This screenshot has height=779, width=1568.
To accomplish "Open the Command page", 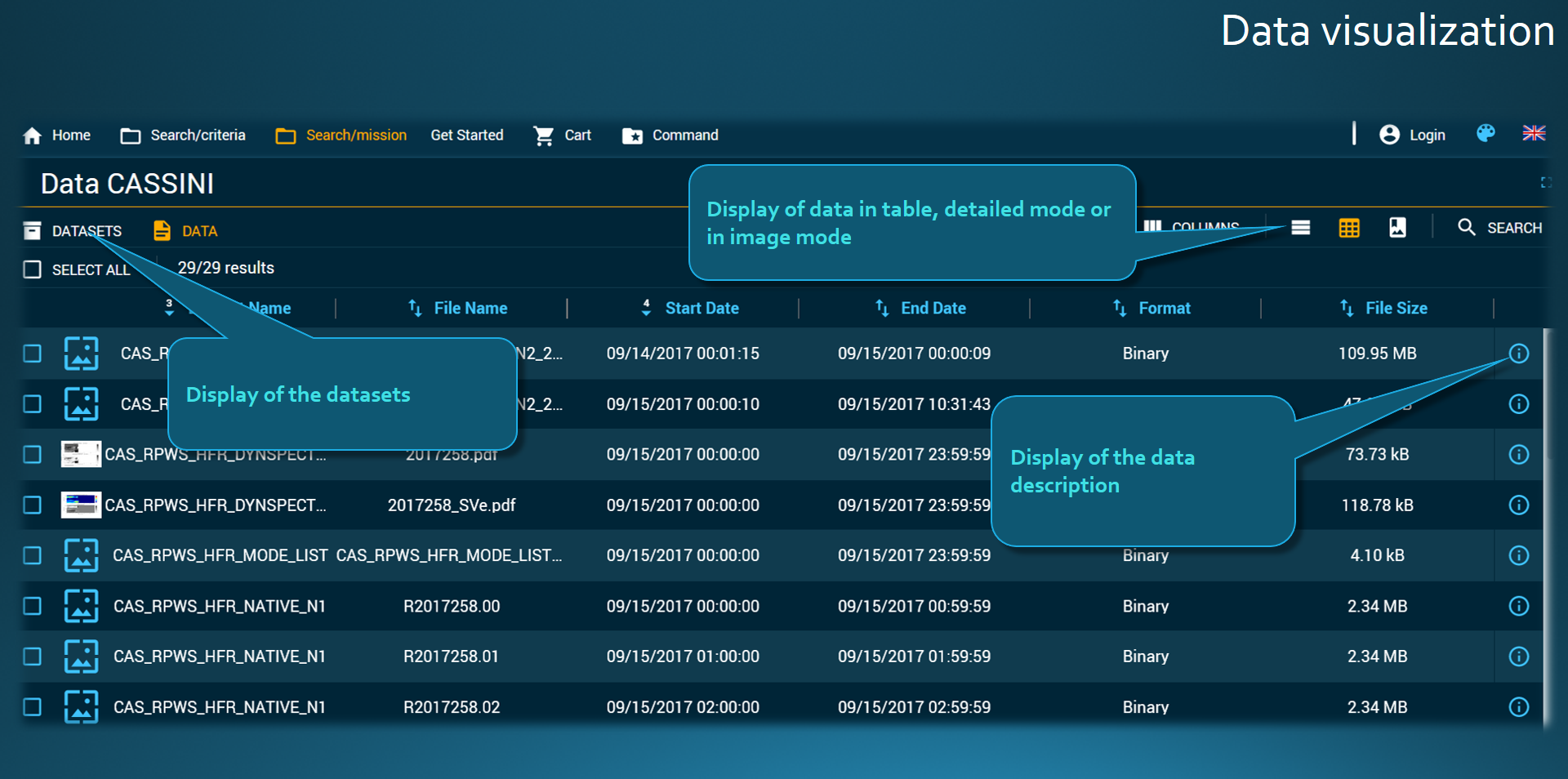I will (670, 136).
